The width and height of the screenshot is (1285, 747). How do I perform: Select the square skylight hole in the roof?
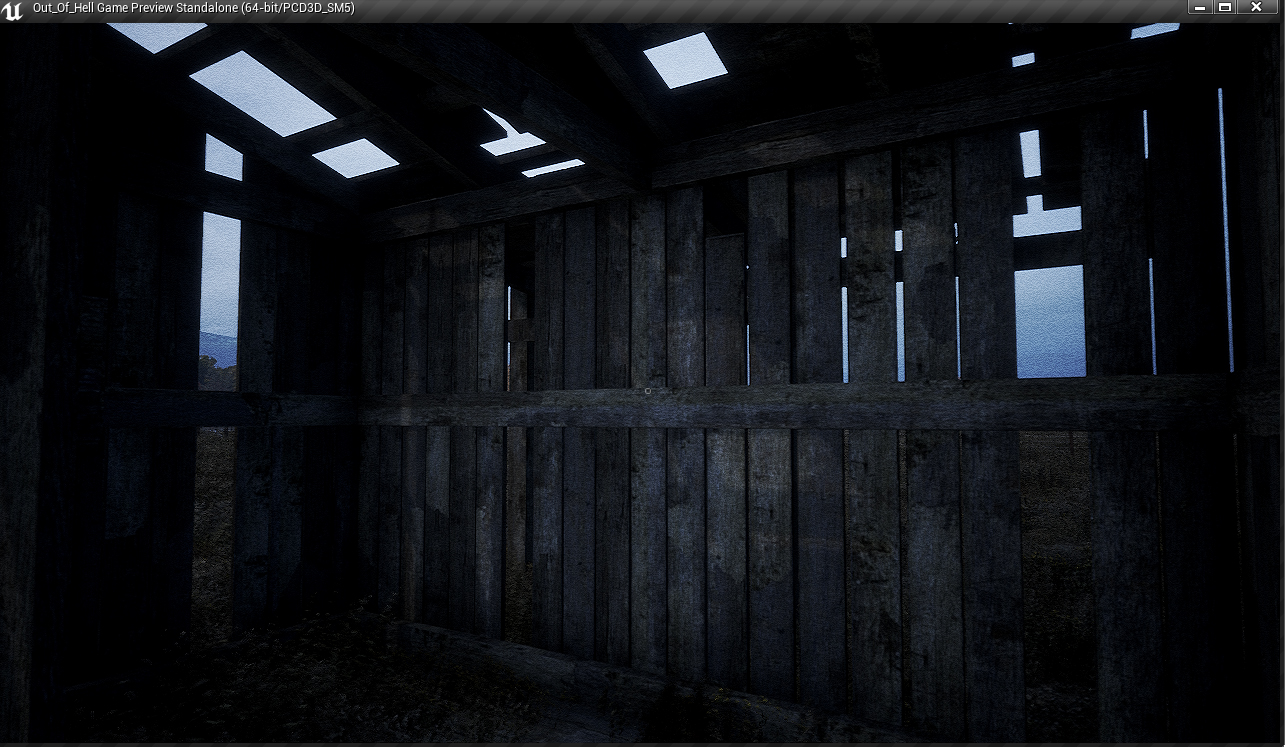coord(685,59)
